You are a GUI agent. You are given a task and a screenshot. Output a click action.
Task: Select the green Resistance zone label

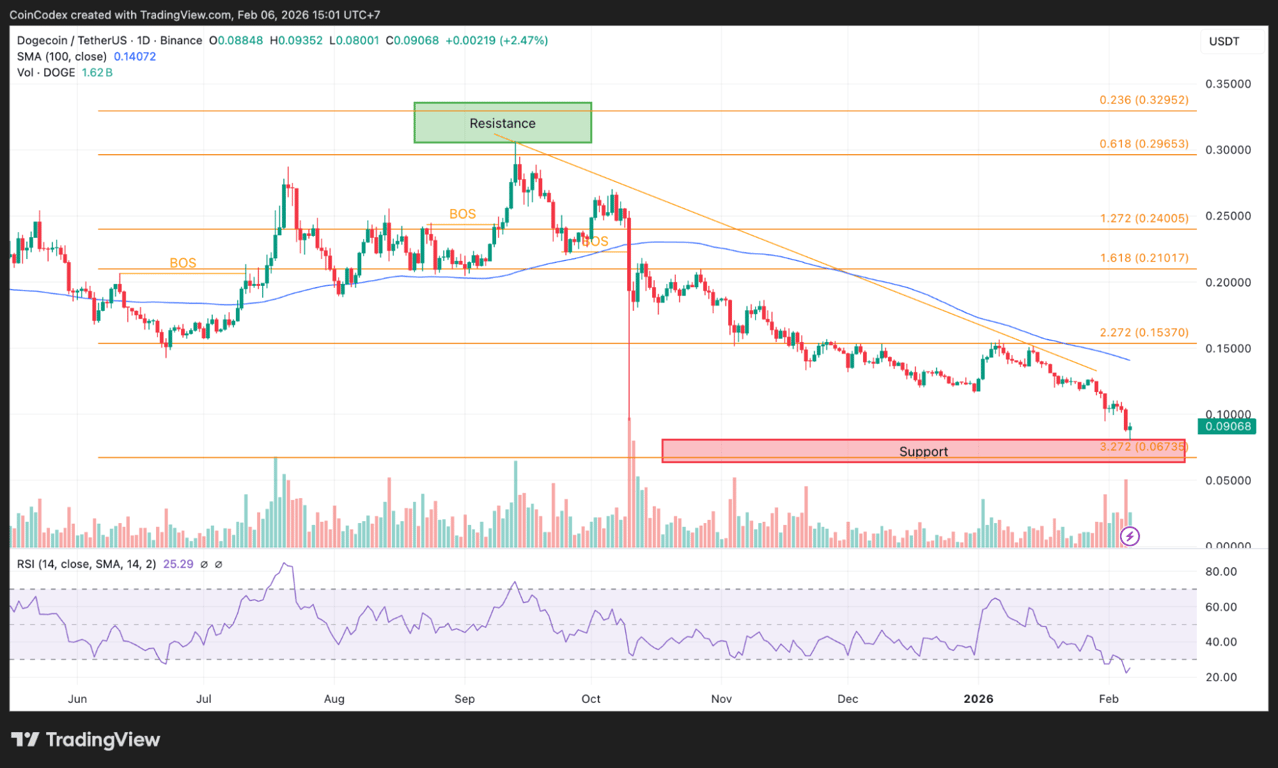click(502, 122)
